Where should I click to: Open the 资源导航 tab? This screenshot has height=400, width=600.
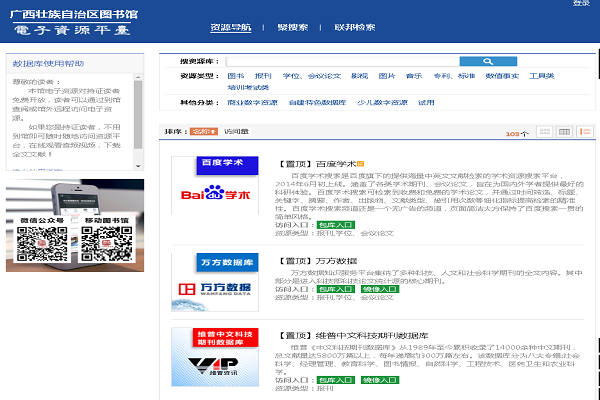point(231,26)
